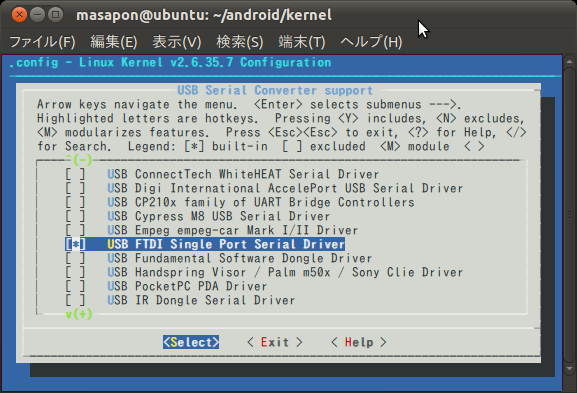Screen dimensions: 577x393
Task: Click the v(+) scroll-down indicator
Action: 79,314
